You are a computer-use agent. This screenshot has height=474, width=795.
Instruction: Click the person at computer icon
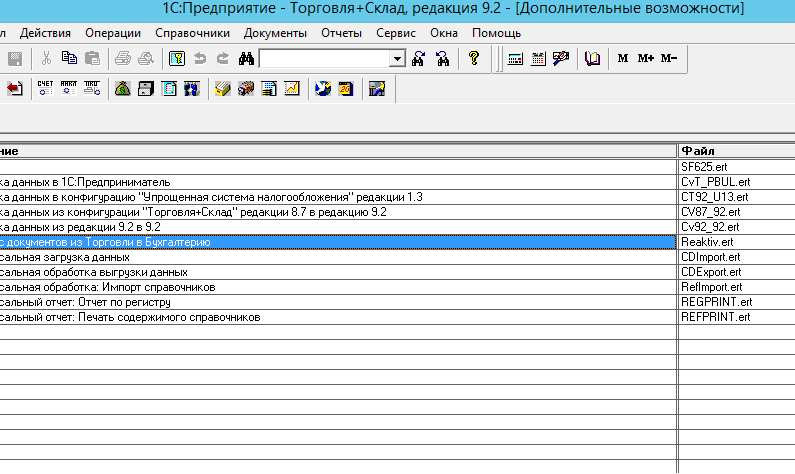click(x=377, y=89)
